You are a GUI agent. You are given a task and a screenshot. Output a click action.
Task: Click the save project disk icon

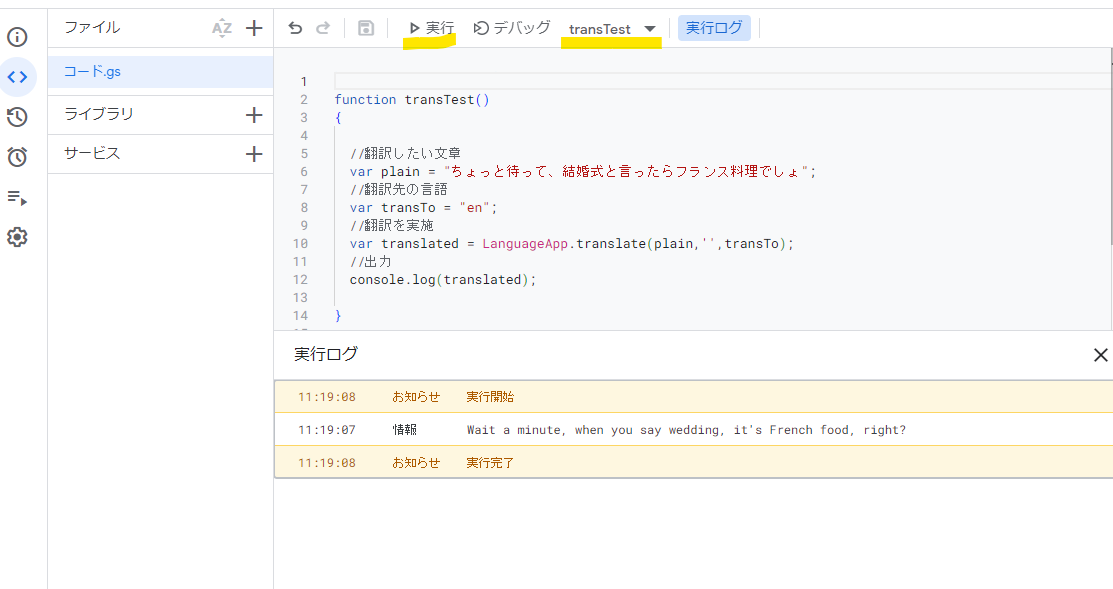tap(366, 28)
